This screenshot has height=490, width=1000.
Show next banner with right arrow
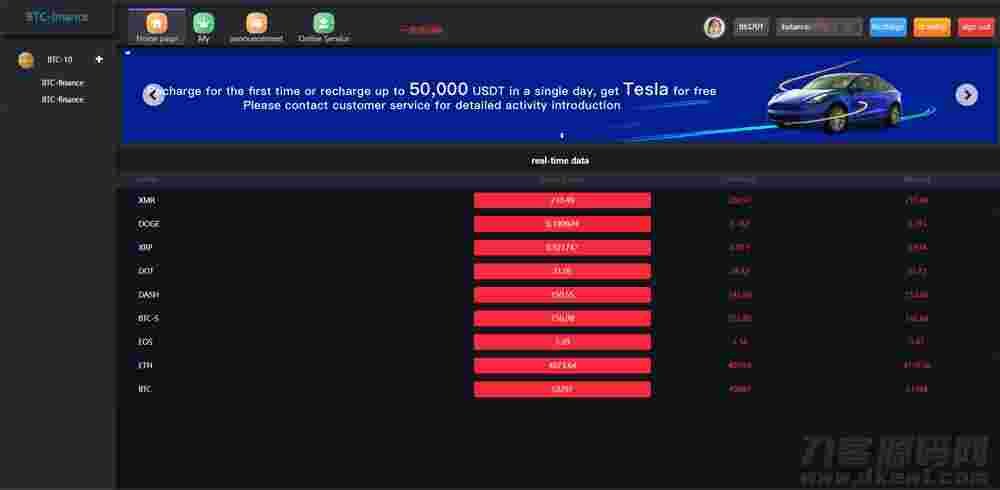[x=966, y=94]
